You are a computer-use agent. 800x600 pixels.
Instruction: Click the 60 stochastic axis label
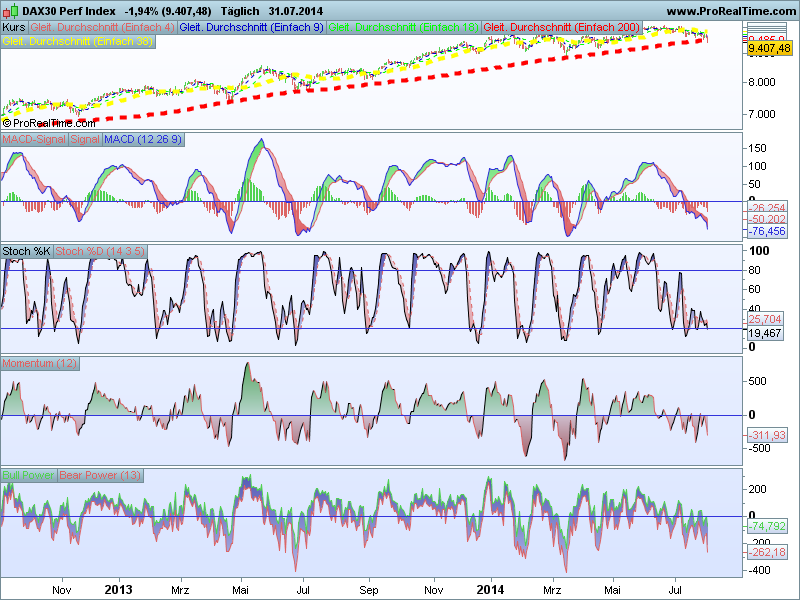(x=755, y=289)
